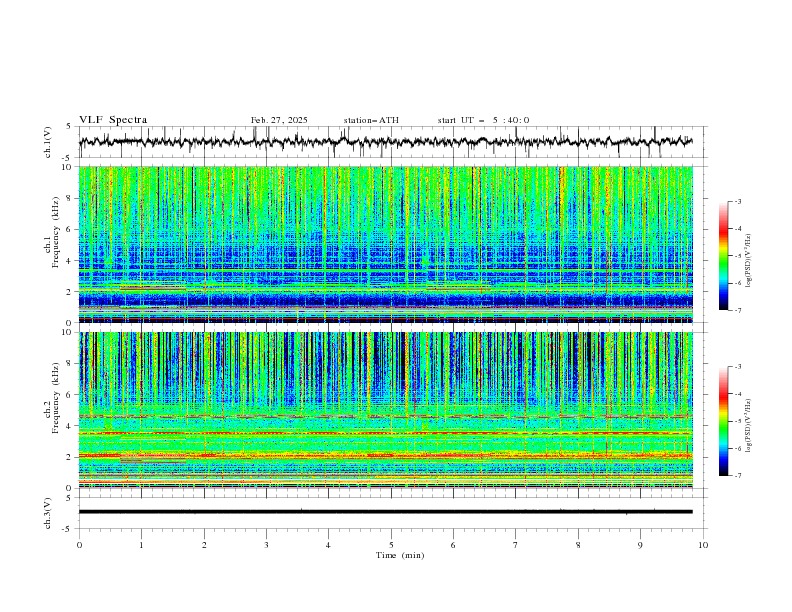The width and height of the screenshot is (792, 612).
Task: Click the "-3" tick of the ch.1 colorbar
Action: point(737,201)
